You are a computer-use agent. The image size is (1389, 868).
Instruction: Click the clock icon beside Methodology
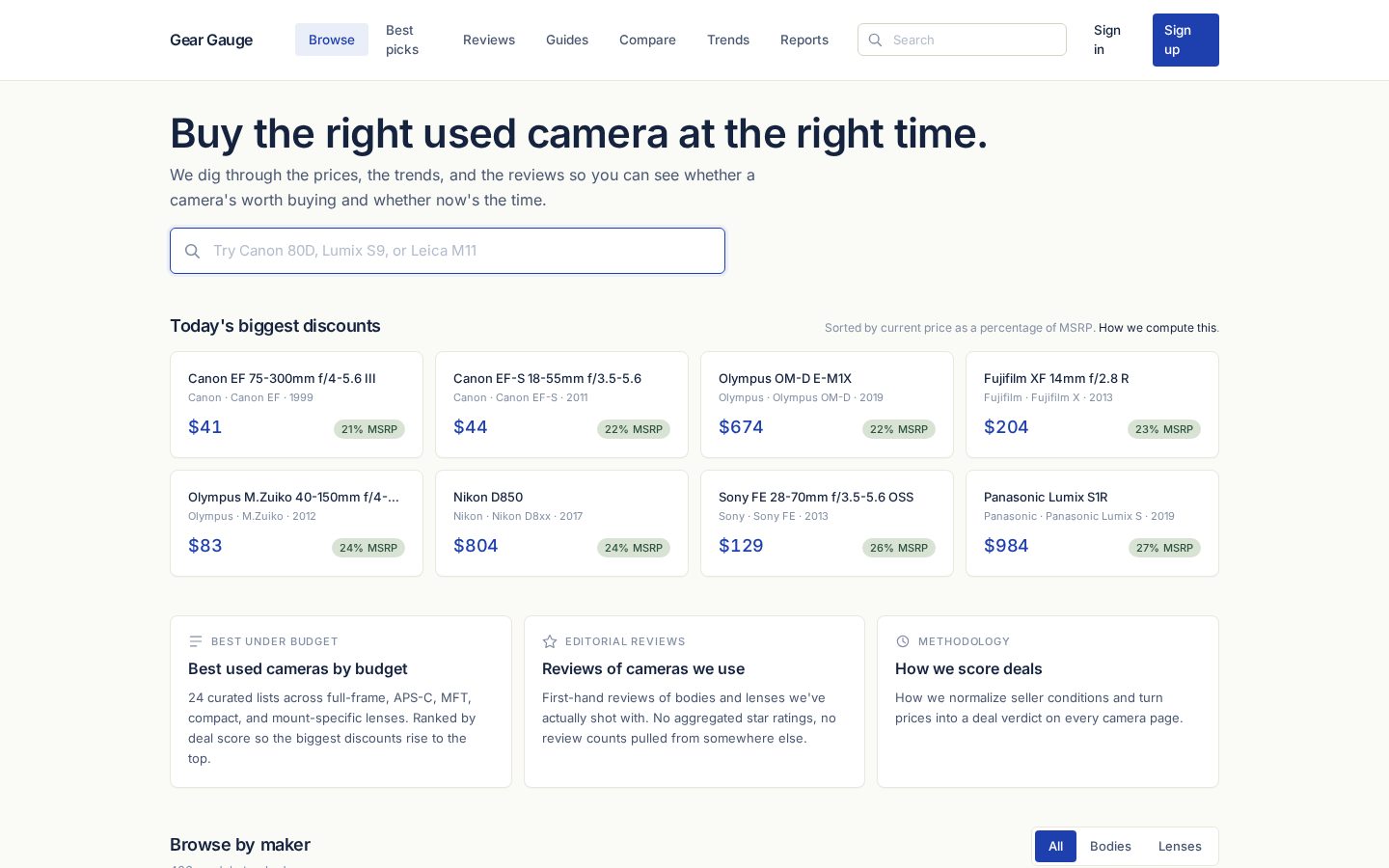tap(903, 641)
